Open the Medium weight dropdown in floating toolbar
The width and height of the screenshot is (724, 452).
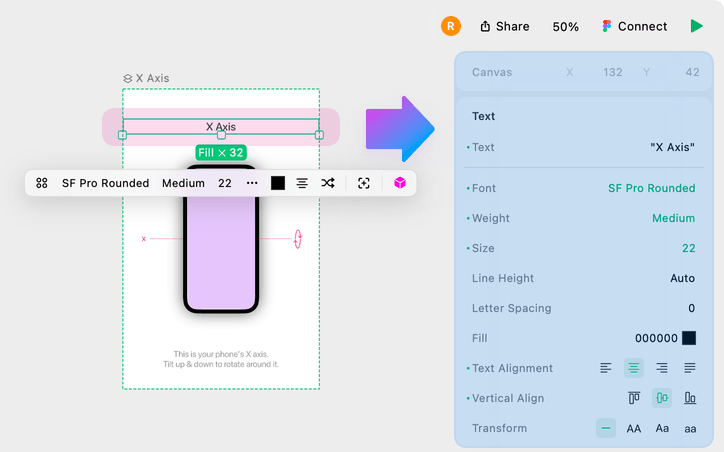coord(183,183)
